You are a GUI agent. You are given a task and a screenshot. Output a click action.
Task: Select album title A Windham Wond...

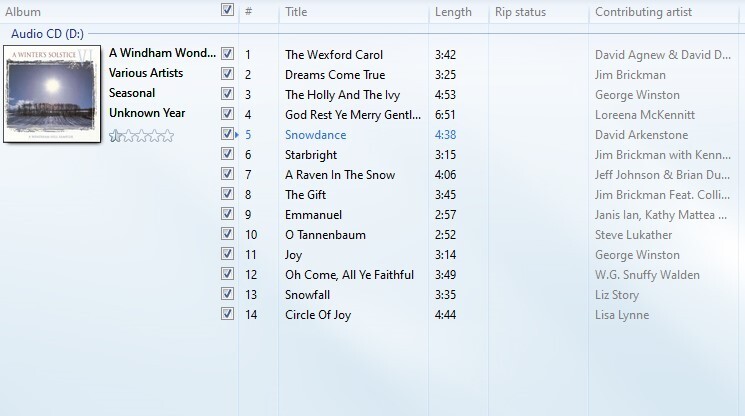coord(162,53)
